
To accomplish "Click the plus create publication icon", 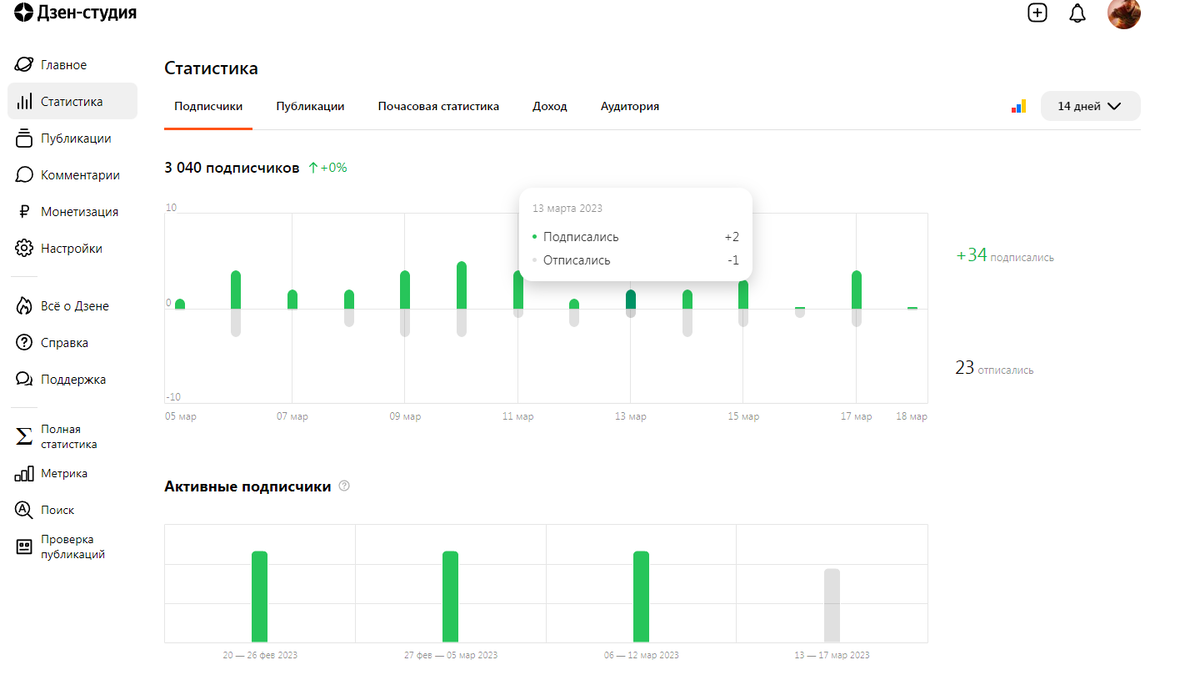I will [1037, 13].
